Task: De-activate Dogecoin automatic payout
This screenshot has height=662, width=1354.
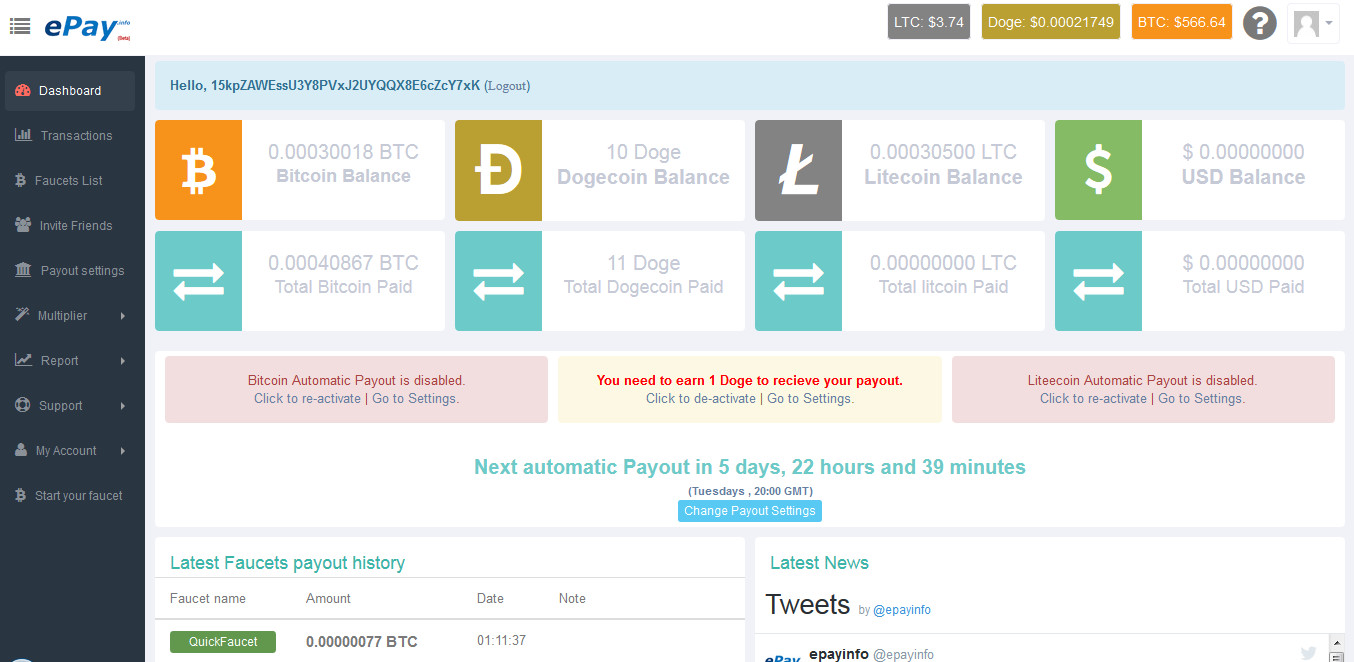Action: tap(701, 398)
